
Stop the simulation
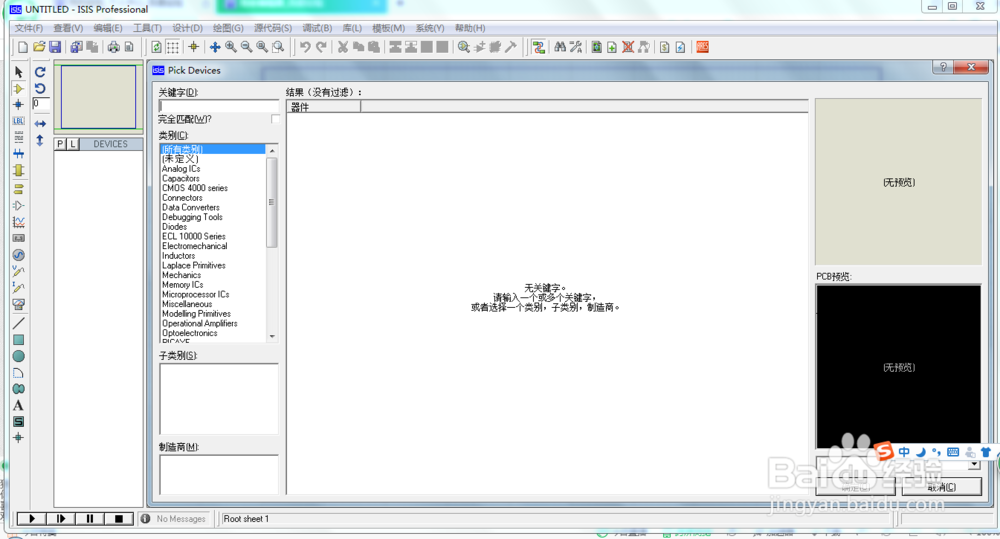119,519
